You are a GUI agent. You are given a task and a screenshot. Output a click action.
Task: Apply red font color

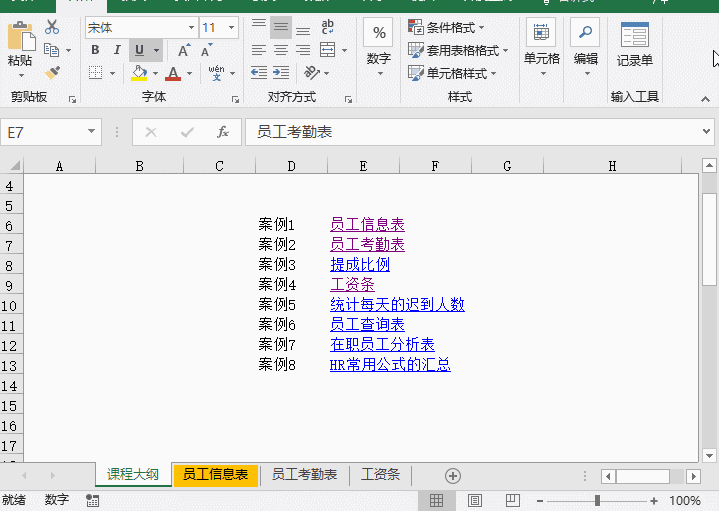(x=173, y=73)
